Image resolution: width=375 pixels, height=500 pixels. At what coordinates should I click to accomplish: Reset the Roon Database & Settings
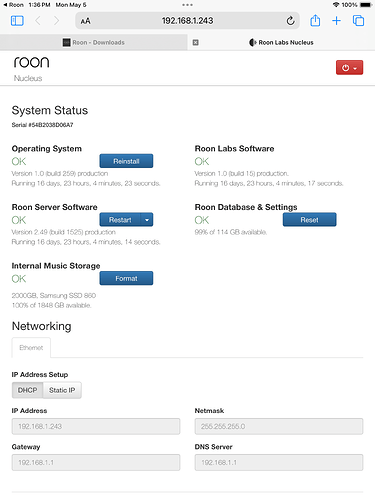click(309, 220)
